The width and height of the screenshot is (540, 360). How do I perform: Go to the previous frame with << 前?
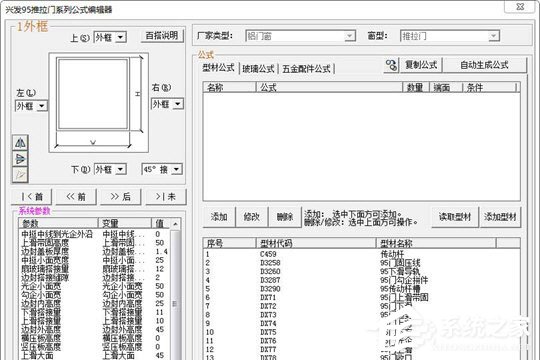pyautogui.click(x=76, y=197)
